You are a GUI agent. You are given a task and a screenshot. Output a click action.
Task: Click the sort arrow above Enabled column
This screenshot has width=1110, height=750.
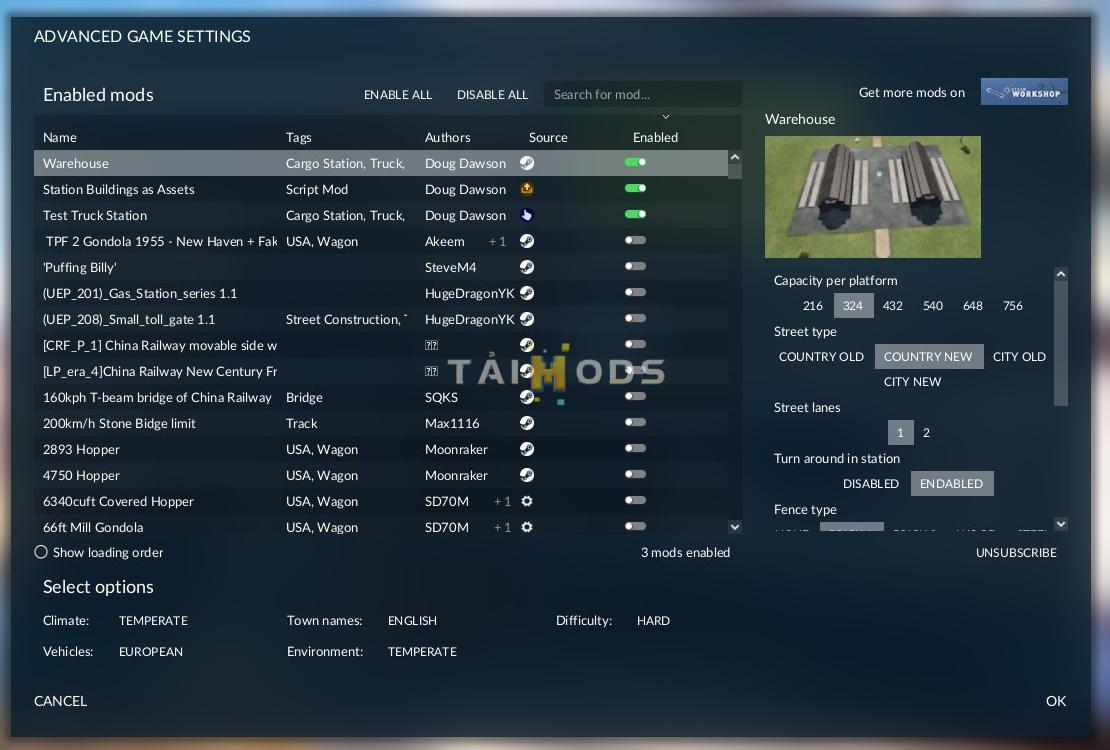665,117
